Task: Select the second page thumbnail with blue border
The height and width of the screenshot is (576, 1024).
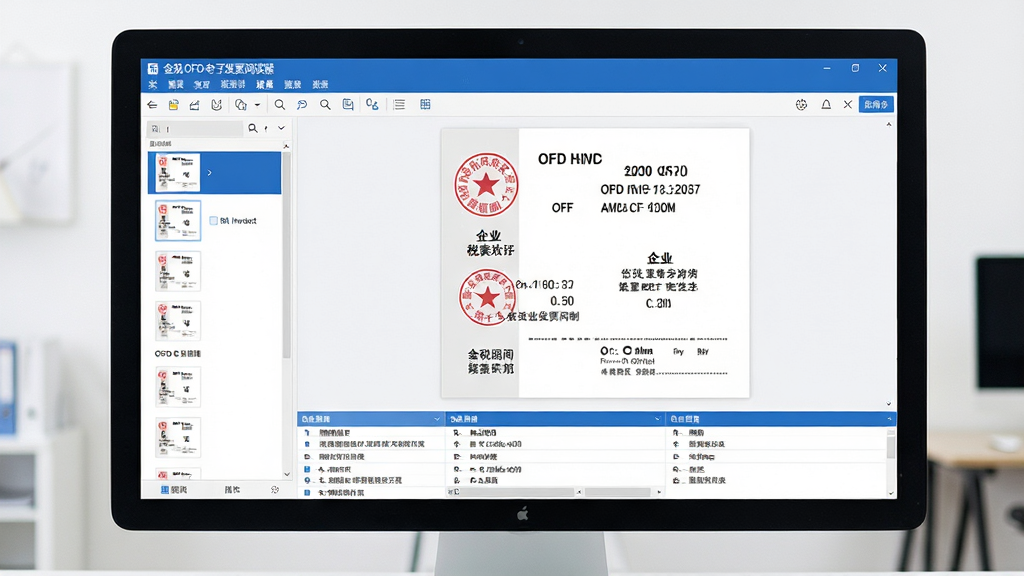Action: 178,221
